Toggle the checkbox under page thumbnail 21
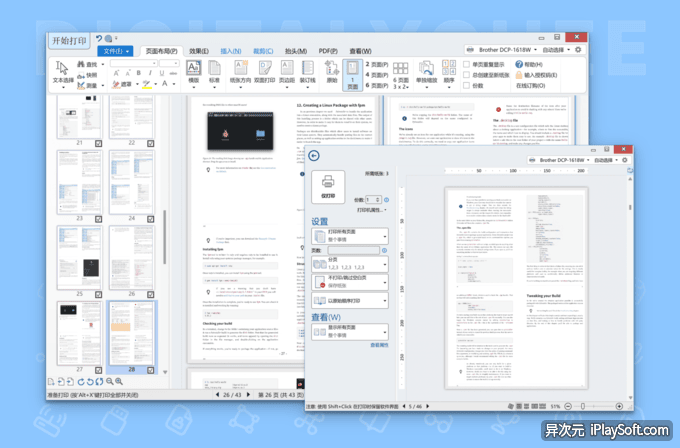Image resolution: width=680 pixels, height=448 pixels. click(98, 144)
